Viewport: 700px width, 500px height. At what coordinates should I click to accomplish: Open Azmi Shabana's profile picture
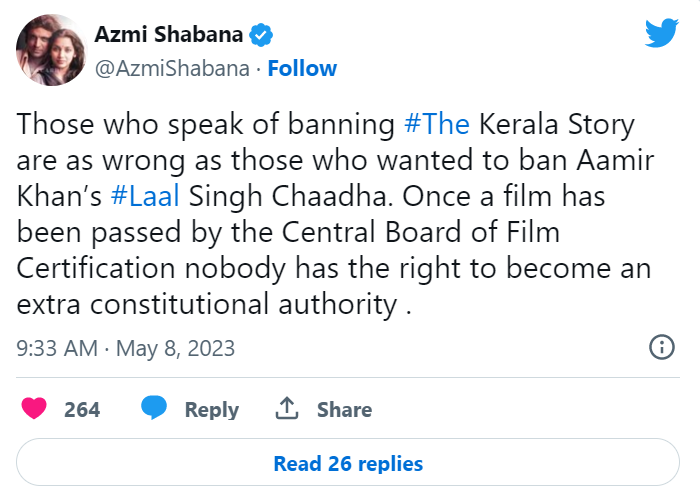50,50
